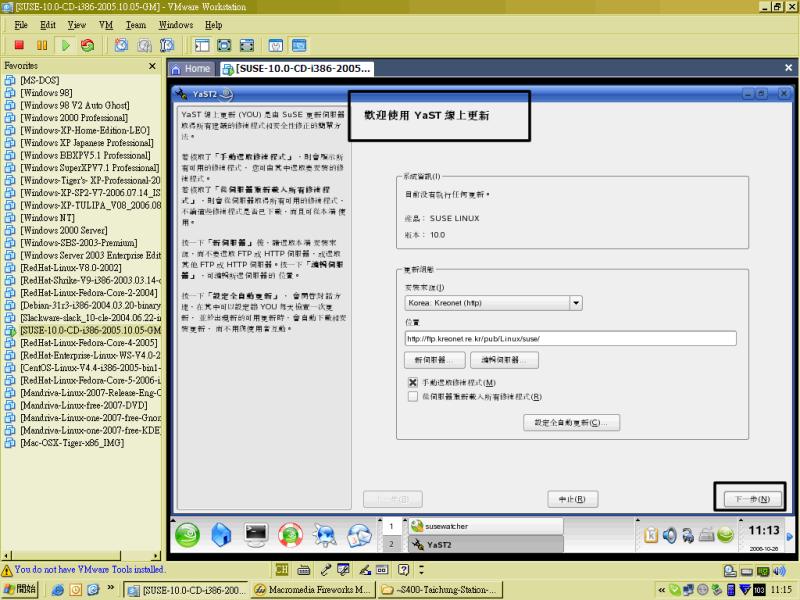Viewport: 800px width, 600px height.
Task: Launch the Konqueror web browser globe icon
Action: pyautogui.click(x=324, y=535)
